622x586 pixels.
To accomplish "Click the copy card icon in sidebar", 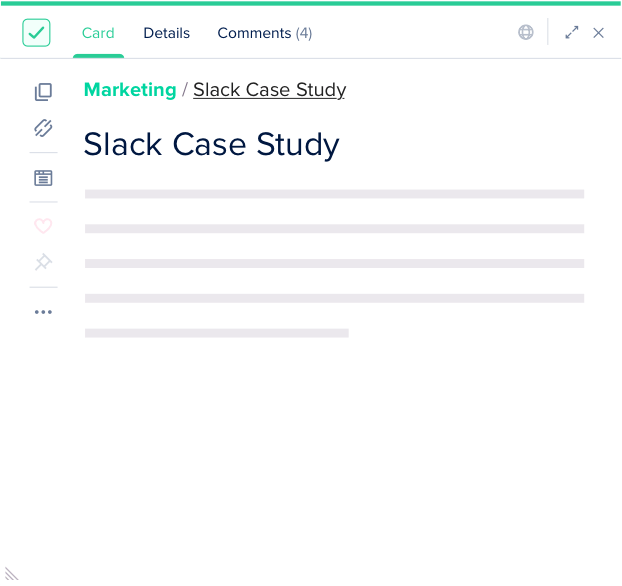I will [x=43, y=92].
